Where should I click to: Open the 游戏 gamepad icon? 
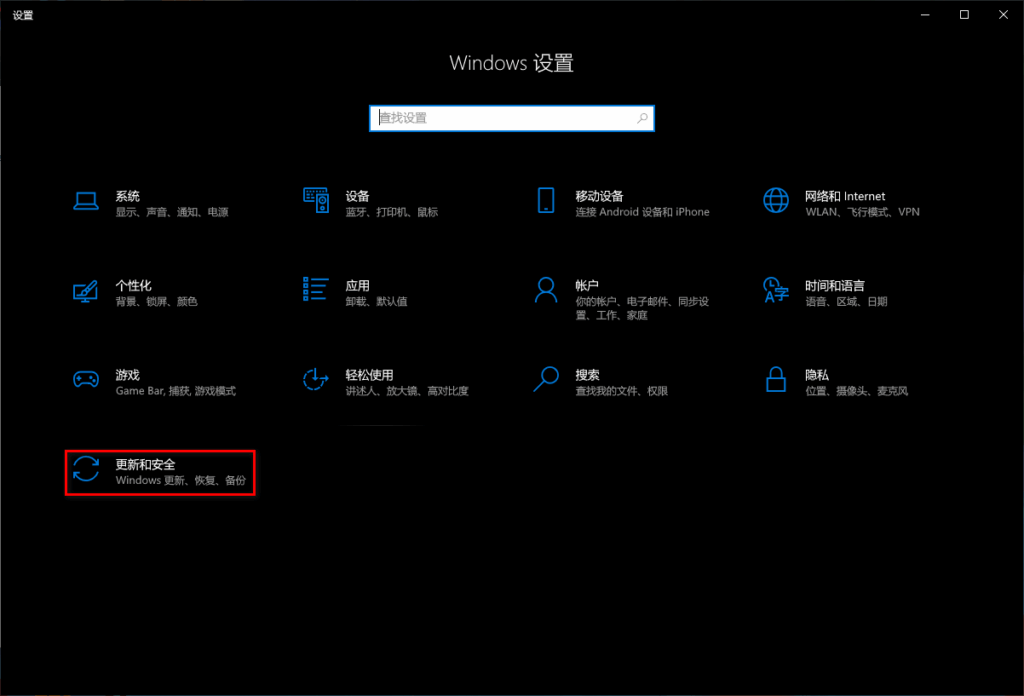[x=86, y=379]
